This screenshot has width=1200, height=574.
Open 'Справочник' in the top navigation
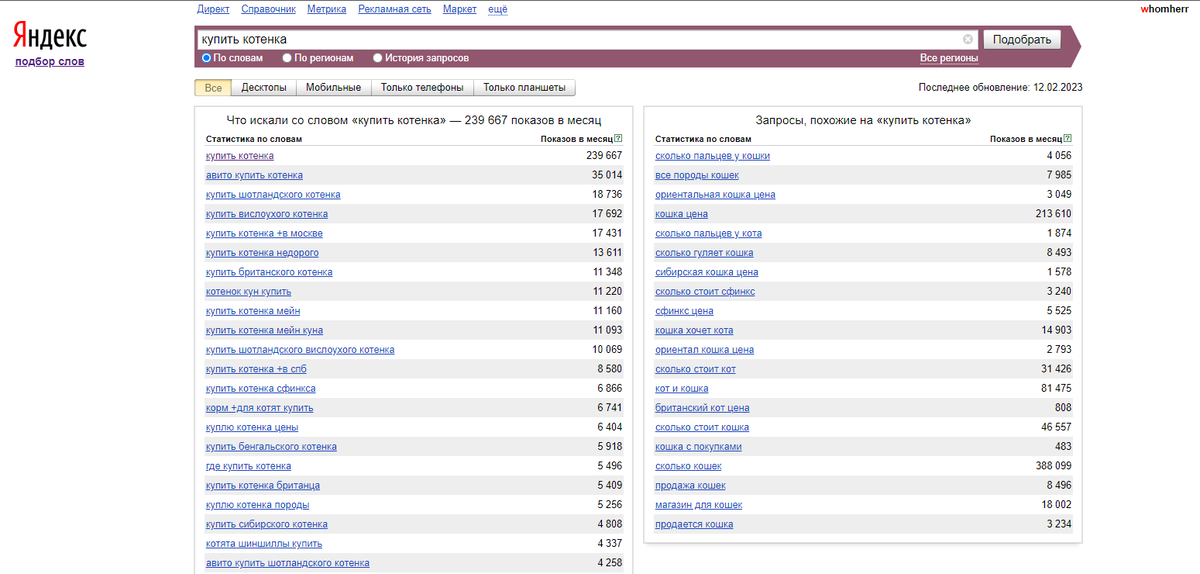(x=269, y=9)
